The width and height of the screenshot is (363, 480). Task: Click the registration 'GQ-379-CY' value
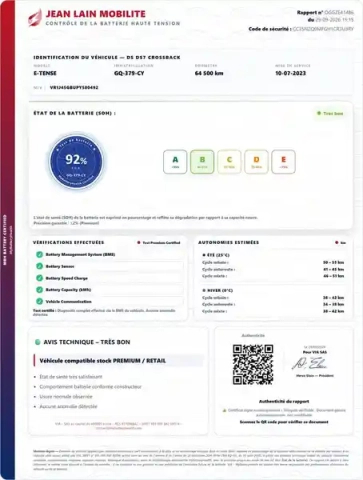point(129,73)
